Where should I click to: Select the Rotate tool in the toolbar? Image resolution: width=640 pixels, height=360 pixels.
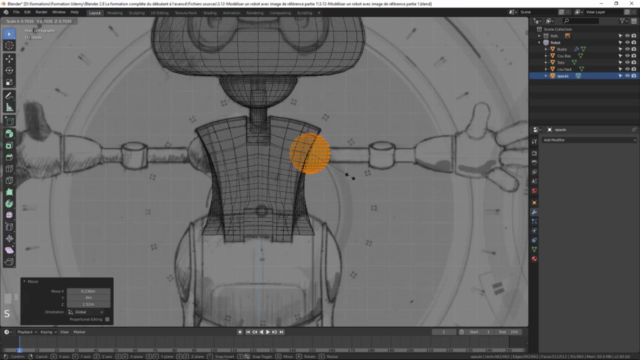[9, 70]
